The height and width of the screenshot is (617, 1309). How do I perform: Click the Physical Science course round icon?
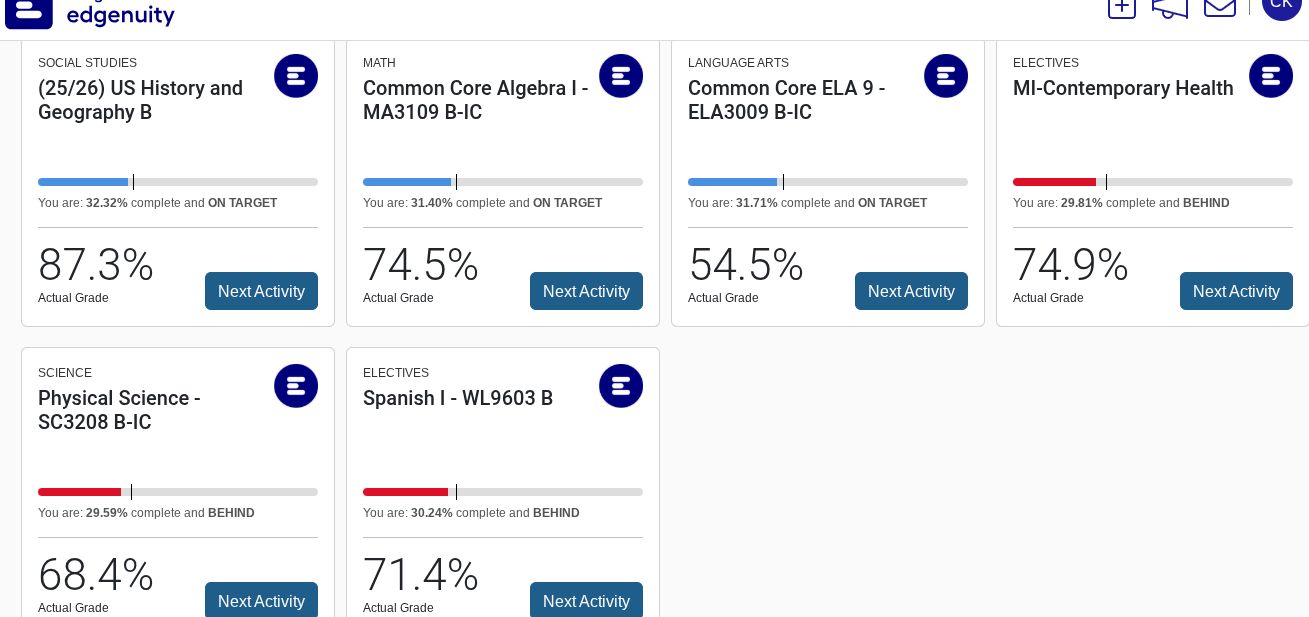[x=296, y=386]
